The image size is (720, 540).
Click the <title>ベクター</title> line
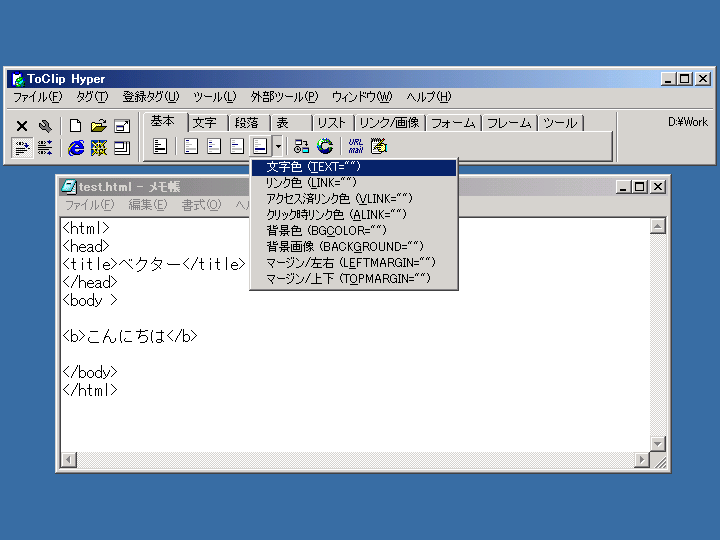pyautogui.click(x=154, y=264)
